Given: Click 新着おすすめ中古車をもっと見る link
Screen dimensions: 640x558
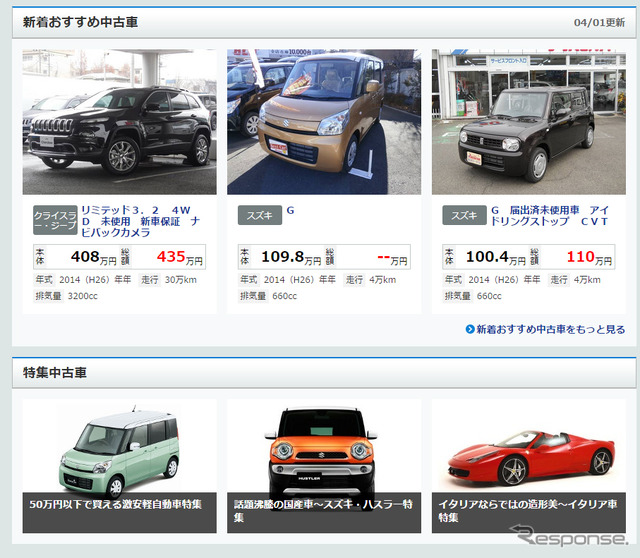Looking at the screenshot, I should pos(551,329).
